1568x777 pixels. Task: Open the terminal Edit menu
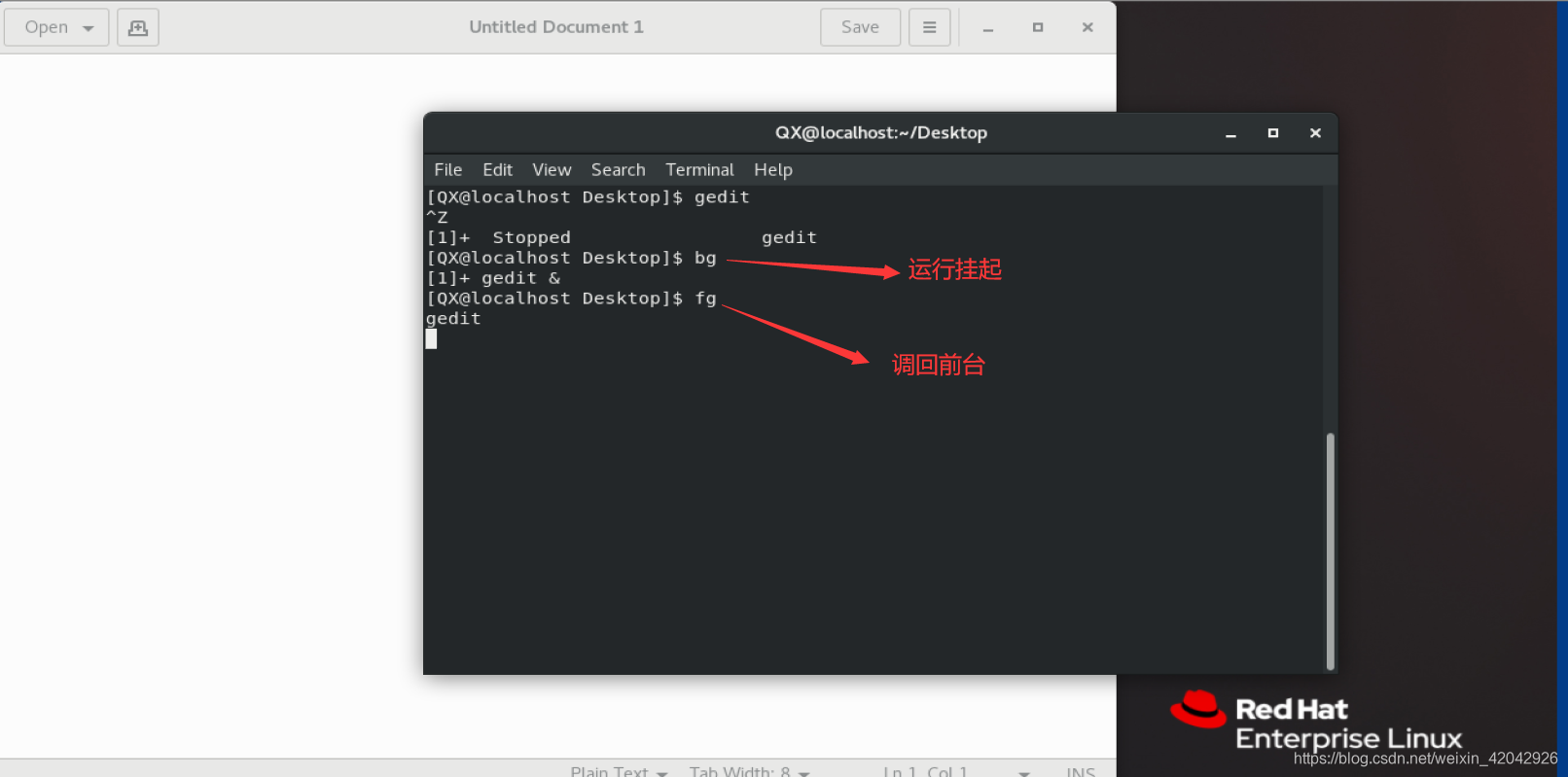click(x=497, y=169)
